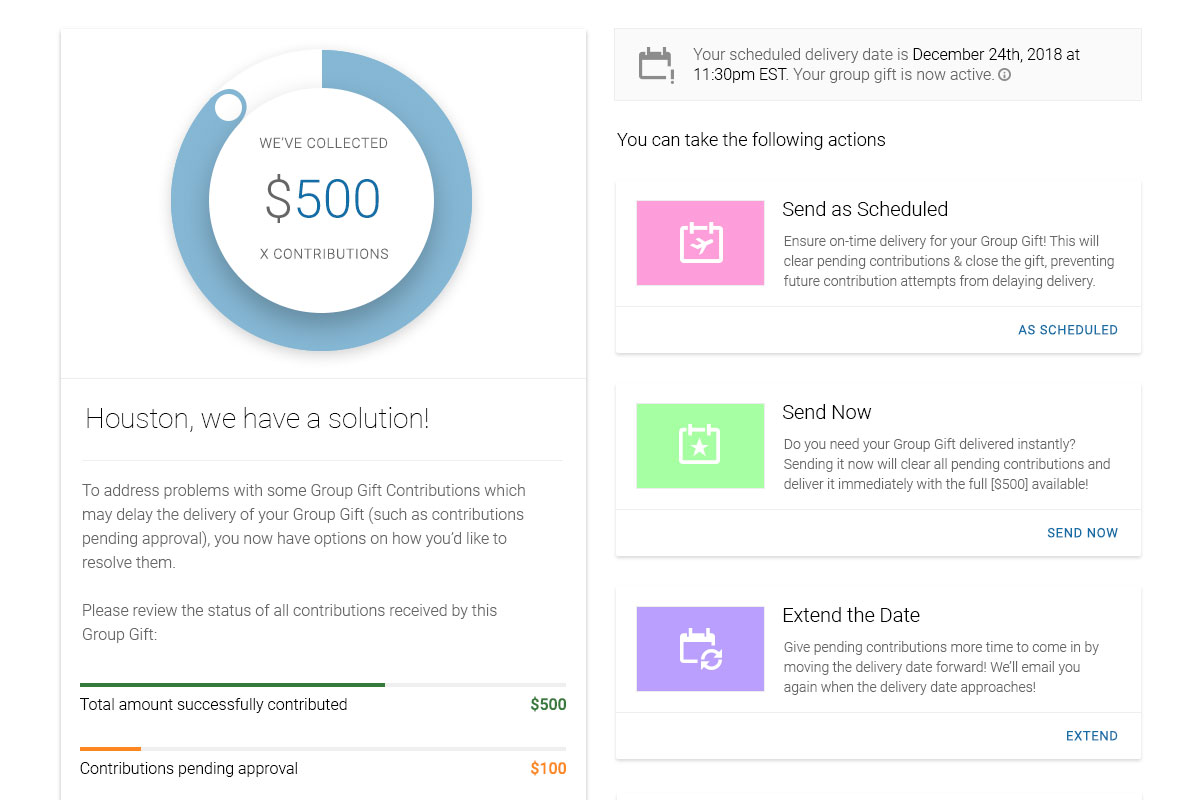The height and width of the screenshot is (800, 1200).
Task: Click the calendar alert icon beside delivery date
Action: (x=656, y=65)
